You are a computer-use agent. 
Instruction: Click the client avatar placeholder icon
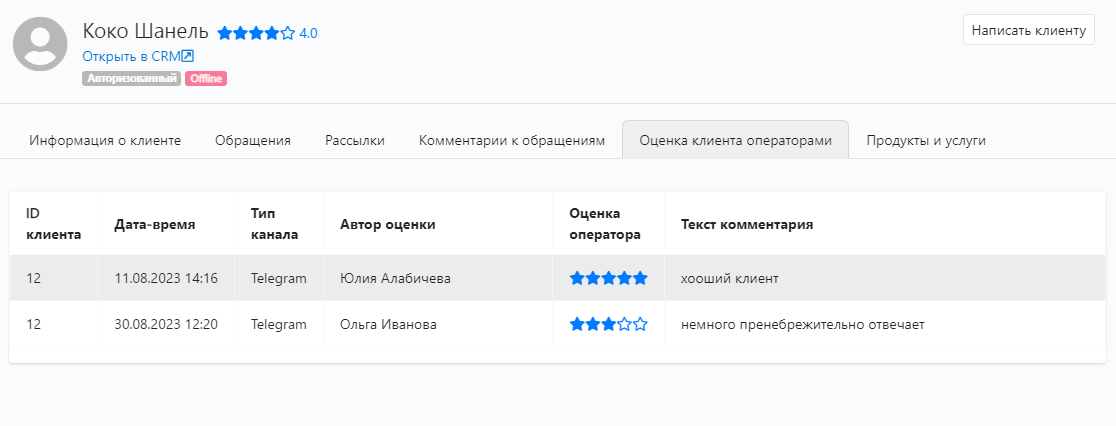pyautogui.click(x=41, y=43)
